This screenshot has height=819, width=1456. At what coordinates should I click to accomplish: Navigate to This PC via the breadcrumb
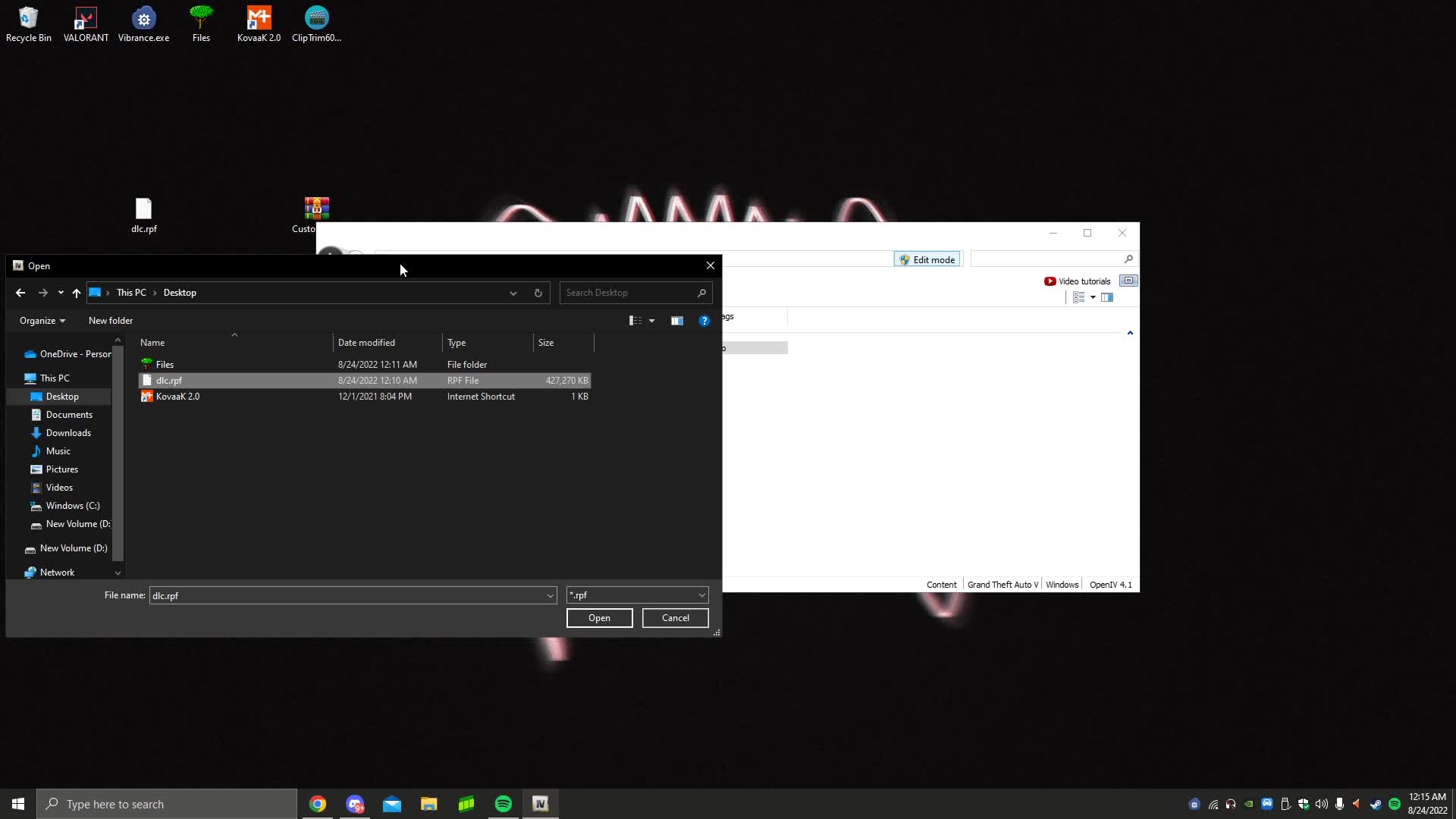point(130,292)
